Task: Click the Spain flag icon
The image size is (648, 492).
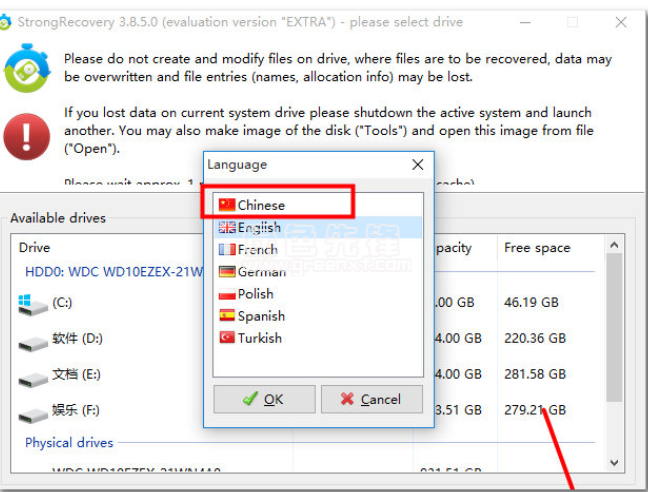Action: tap(227, 316)
